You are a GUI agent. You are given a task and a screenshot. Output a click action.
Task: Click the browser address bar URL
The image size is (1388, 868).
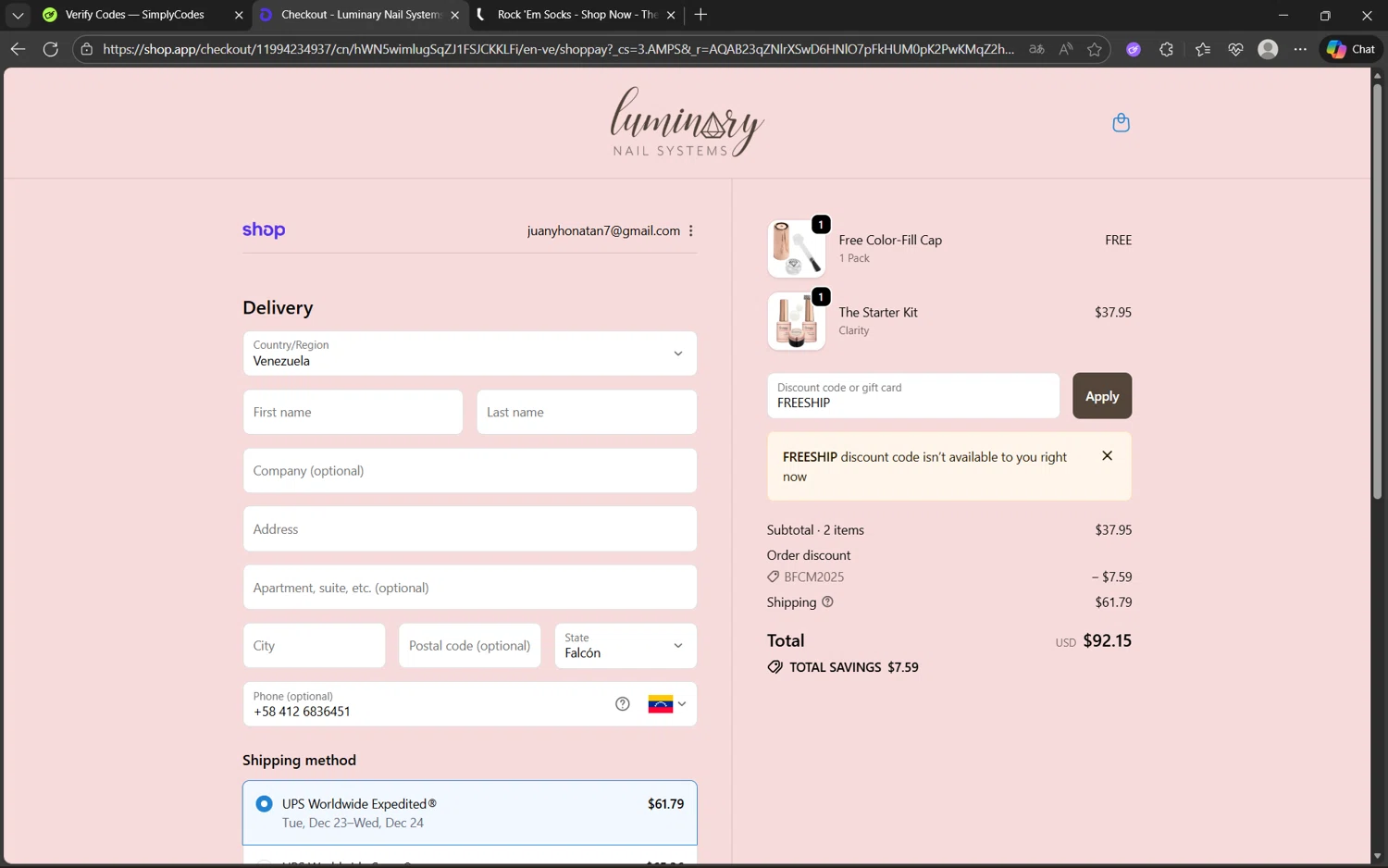[558, 49]
